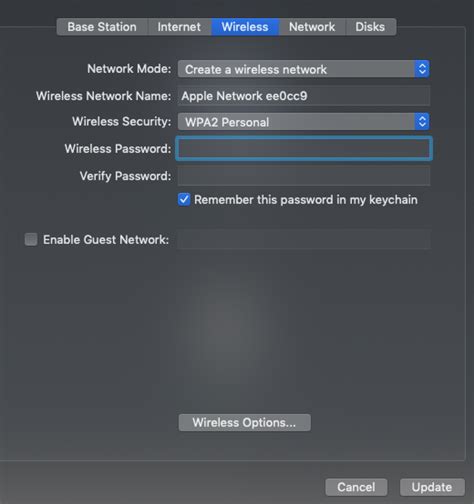Enable the Guest Network checkbox
474x504 pixels.
[x=31, y=239]
